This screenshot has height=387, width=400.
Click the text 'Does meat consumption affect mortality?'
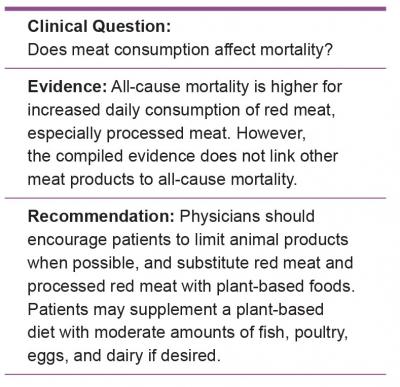[x=180, y=50]
